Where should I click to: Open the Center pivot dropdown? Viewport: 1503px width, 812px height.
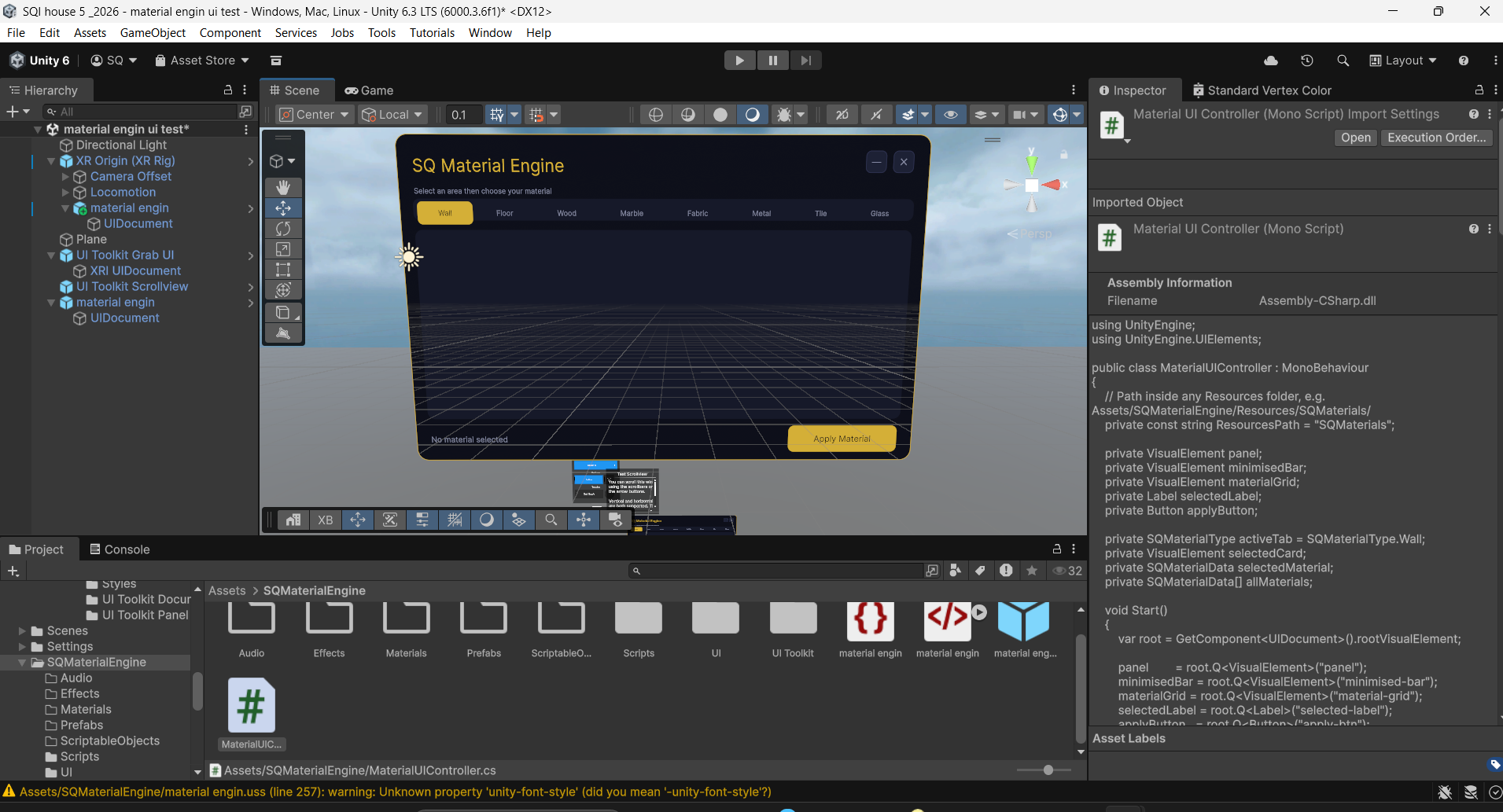click(x=314, y=115)
